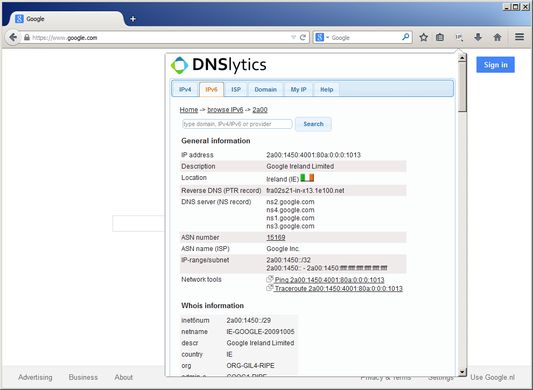Select the inet6num 2a00:1450::/29 value
The width and height of the screenshot is (533, 390).
coord(248,320)
